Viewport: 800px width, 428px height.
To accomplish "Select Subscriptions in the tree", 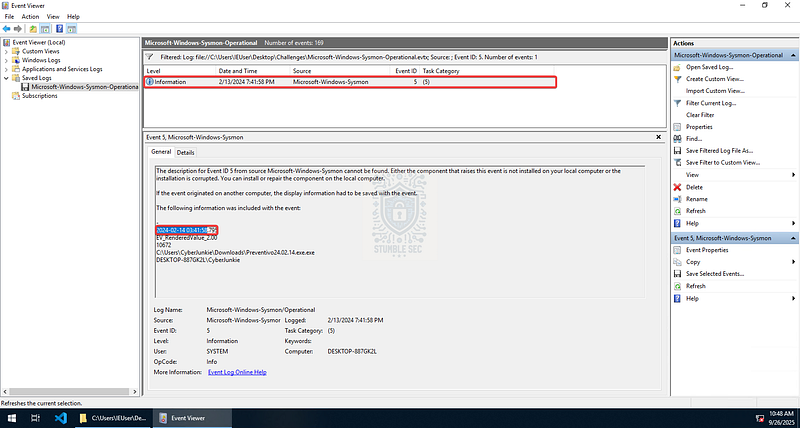I will click(39, 96).
